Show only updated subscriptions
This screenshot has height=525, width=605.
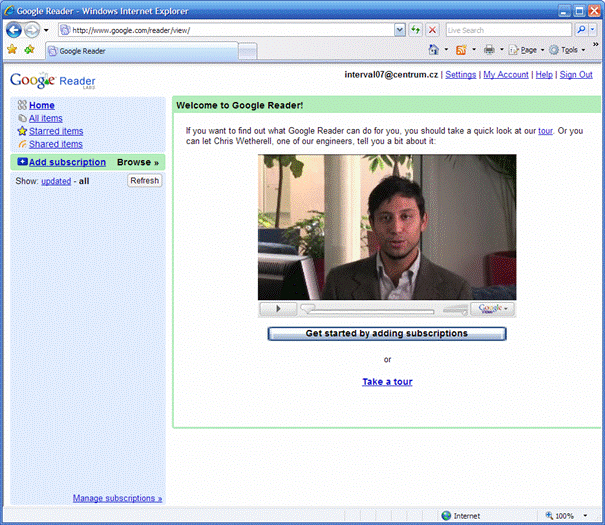pos(56,181)
